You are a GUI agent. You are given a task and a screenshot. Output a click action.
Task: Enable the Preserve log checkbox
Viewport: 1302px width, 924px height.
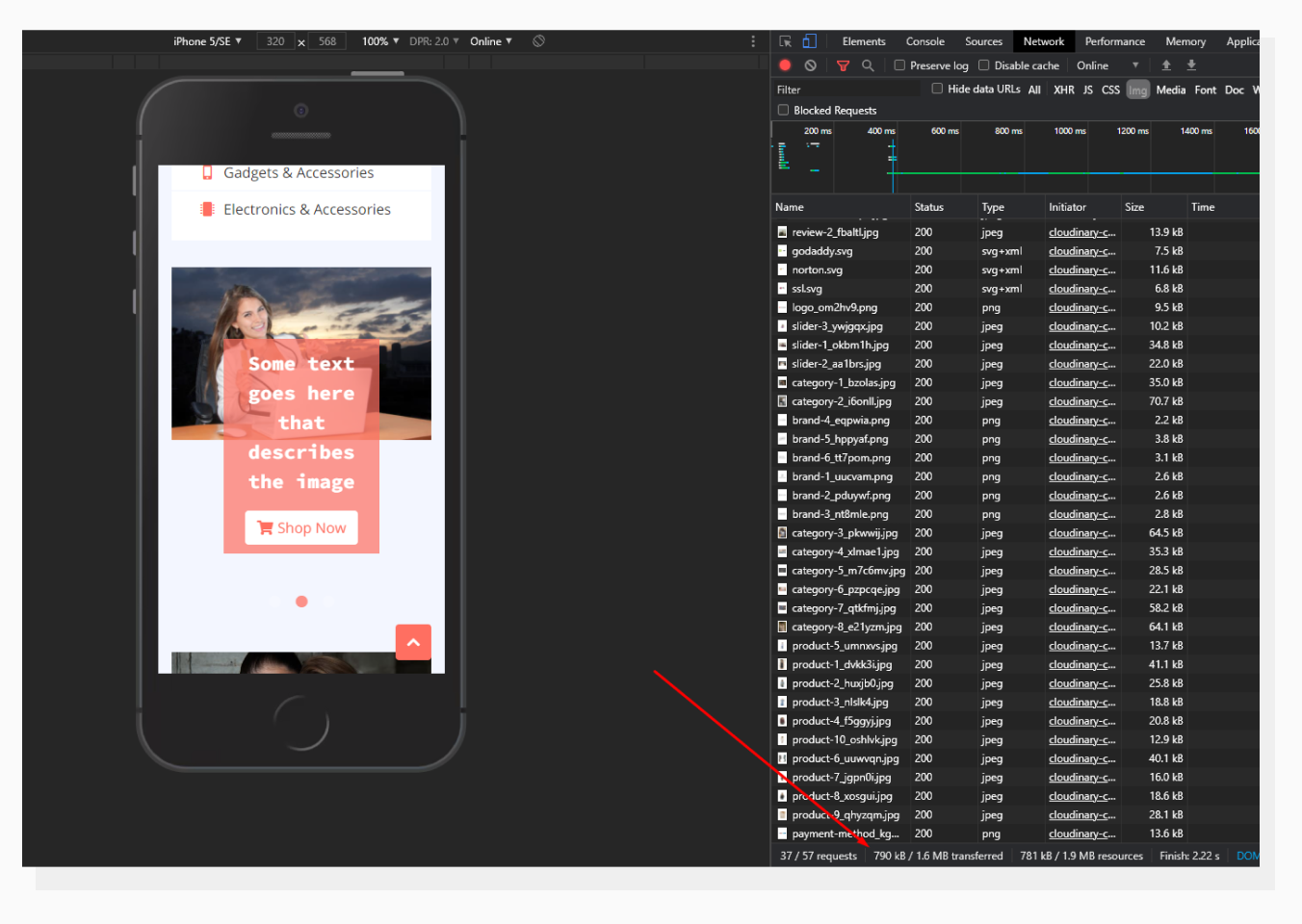coord(899,64)
